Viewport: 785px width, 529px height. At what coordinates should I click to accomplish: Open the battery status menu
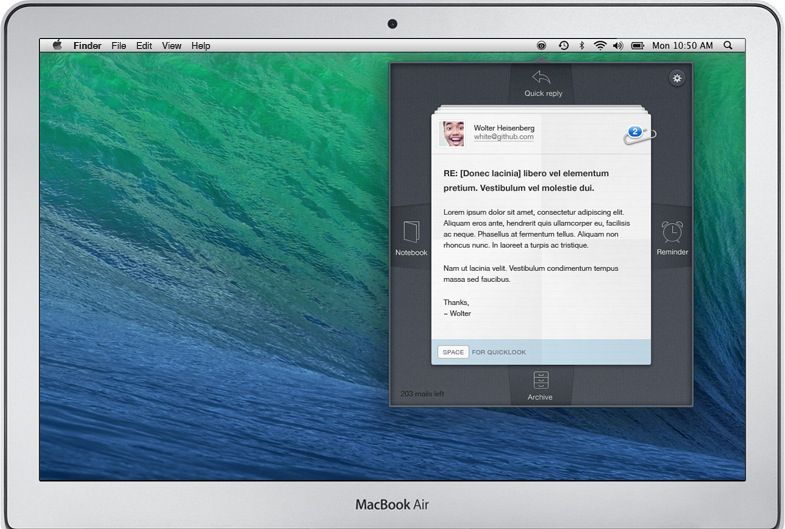[x=637, y=46]
